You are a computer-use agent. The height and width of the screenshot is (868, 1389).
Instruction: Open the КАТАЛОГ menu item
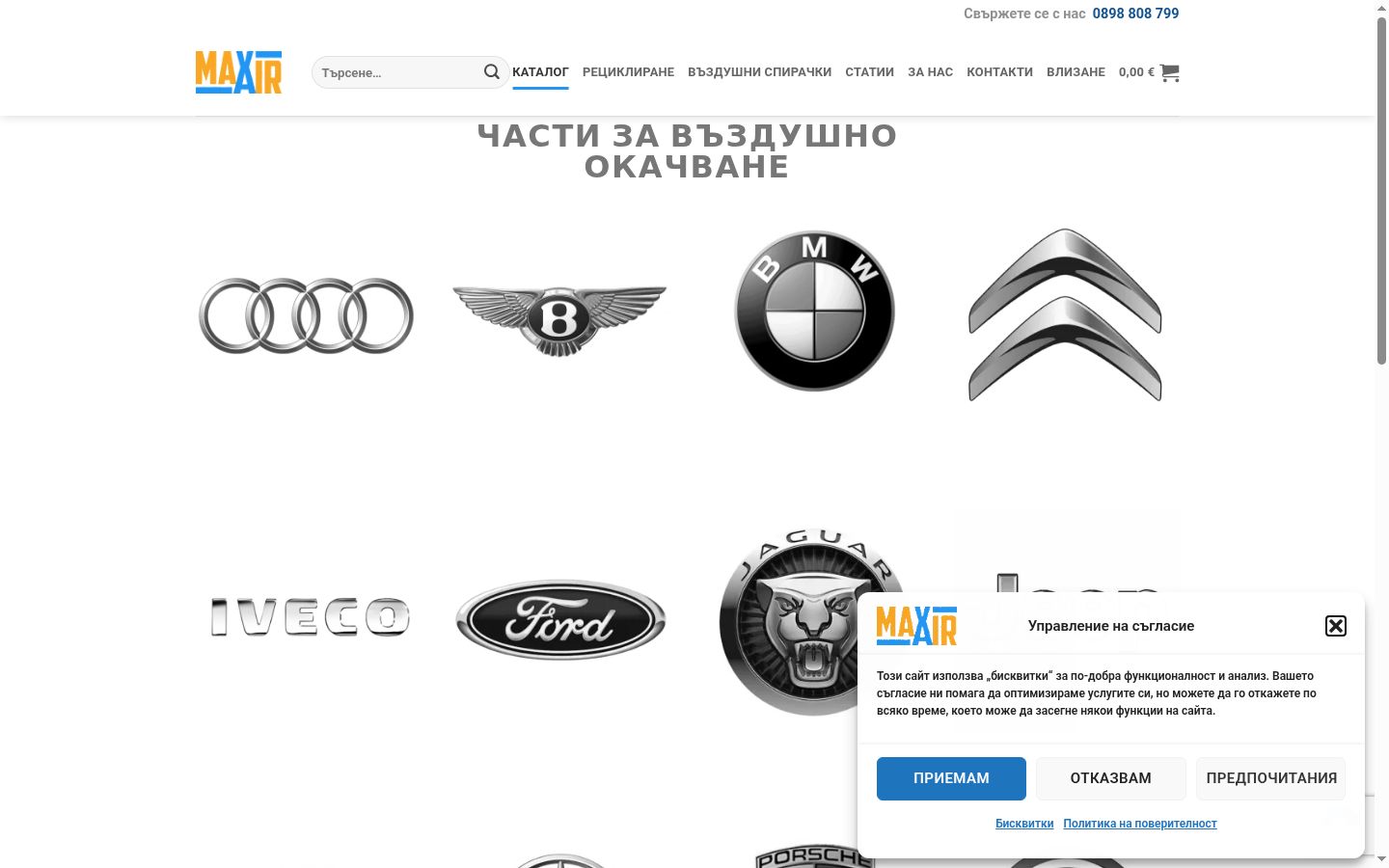[540, 72]
